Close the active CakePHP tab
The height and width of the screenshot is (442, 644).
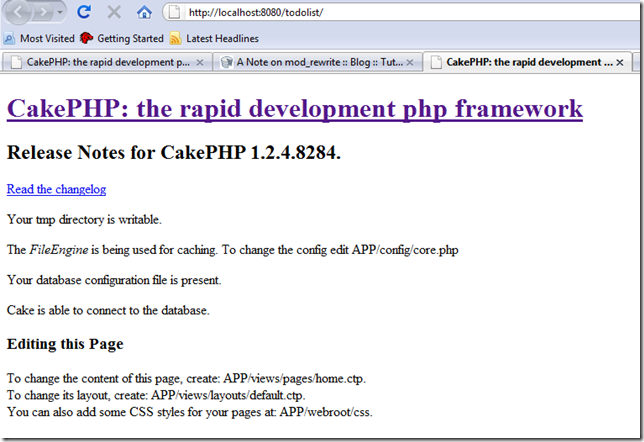click(x=620, y=62)
